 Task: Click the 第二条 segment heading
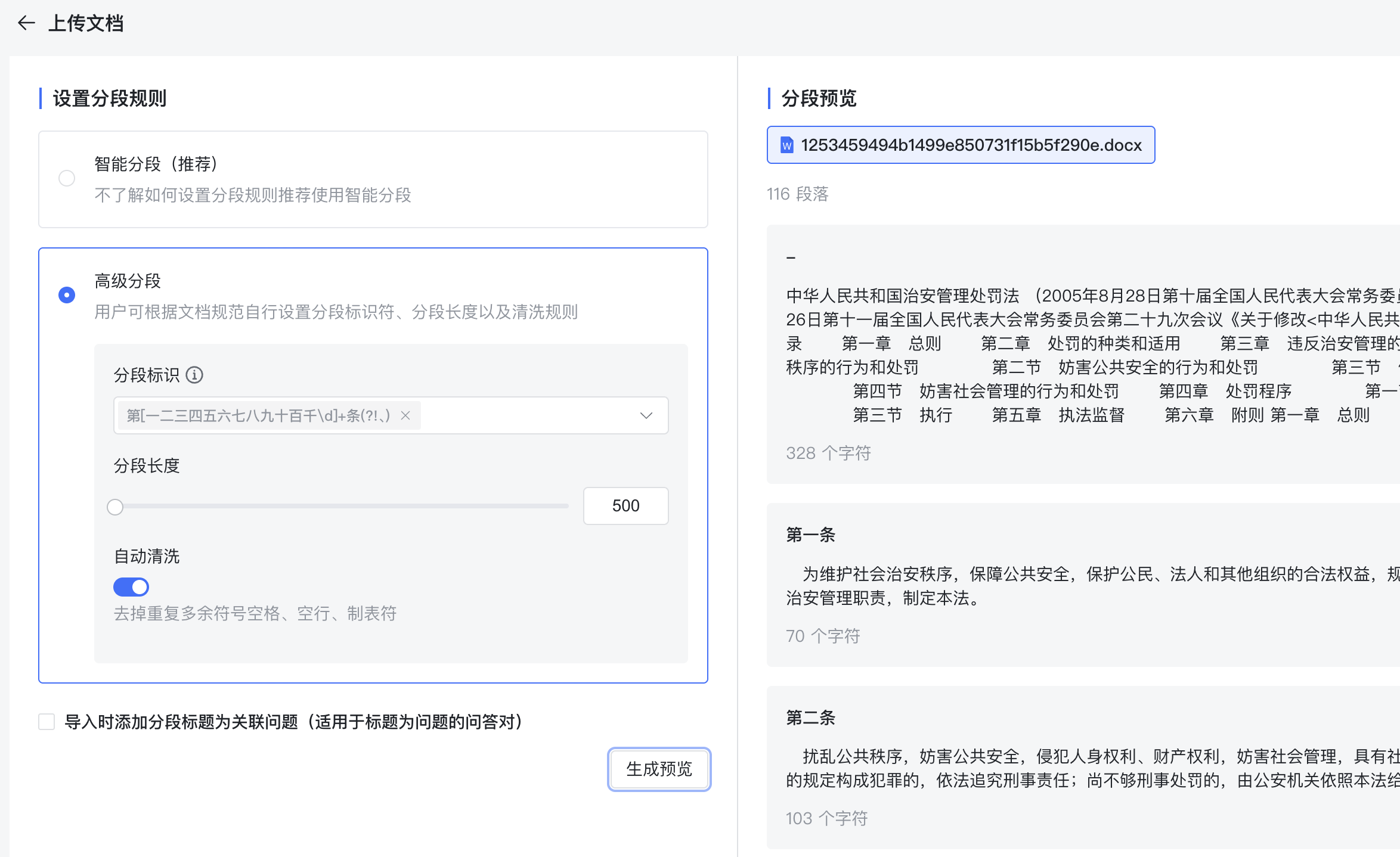coord(811,718)
